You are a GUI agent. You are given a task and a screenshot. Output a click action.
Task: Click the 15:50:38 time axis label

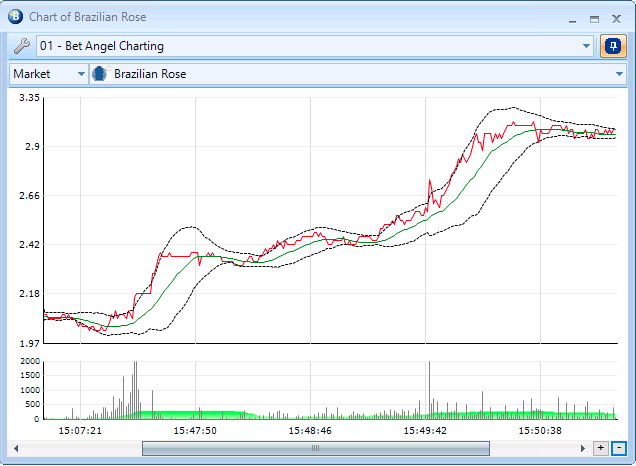(x=540, y=431)
